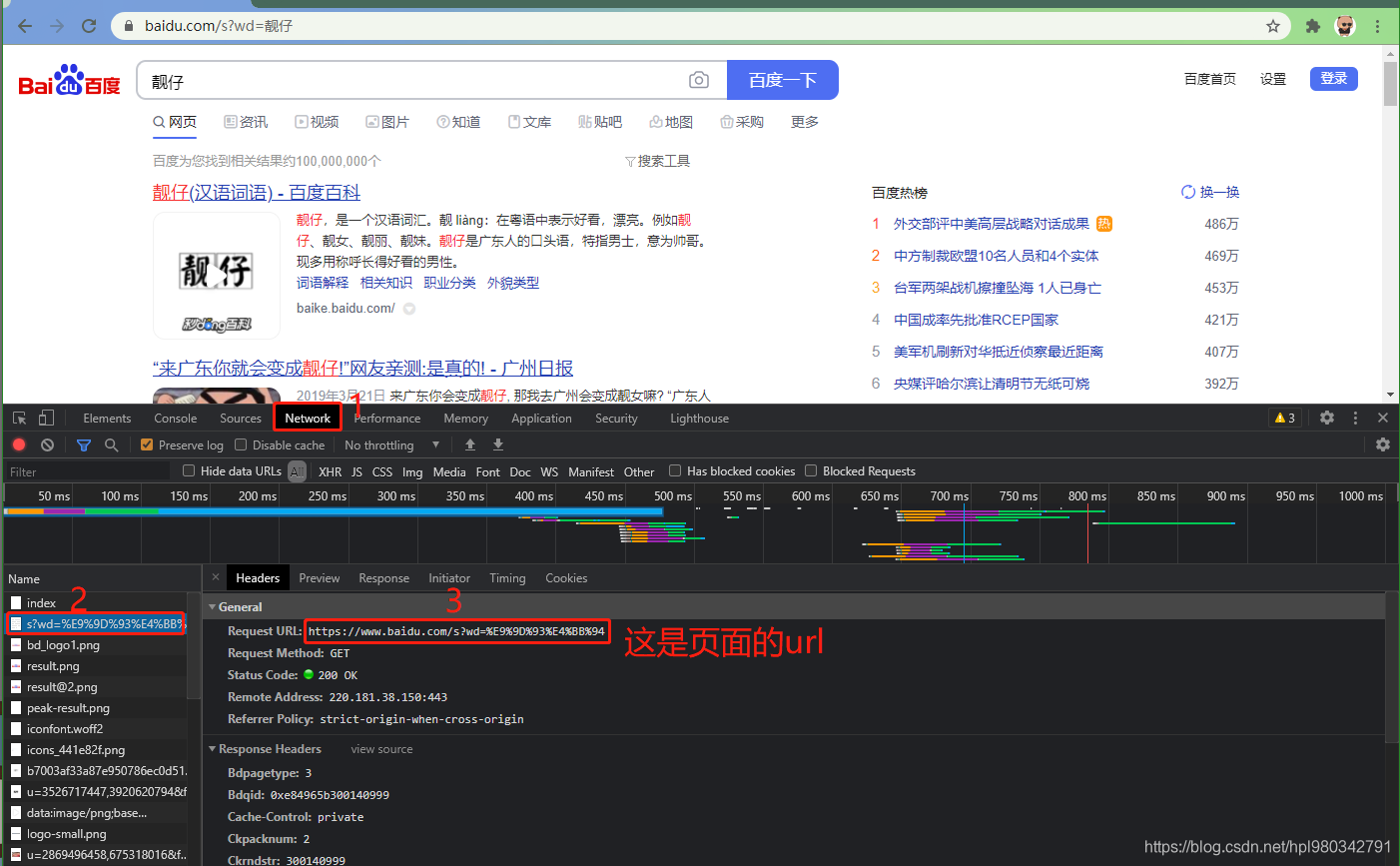Image resolution: width=1400 pixels, height=866 pixels.
Task: Select the result.png request row
Action: pyautogui.click(x=96, y=665)
